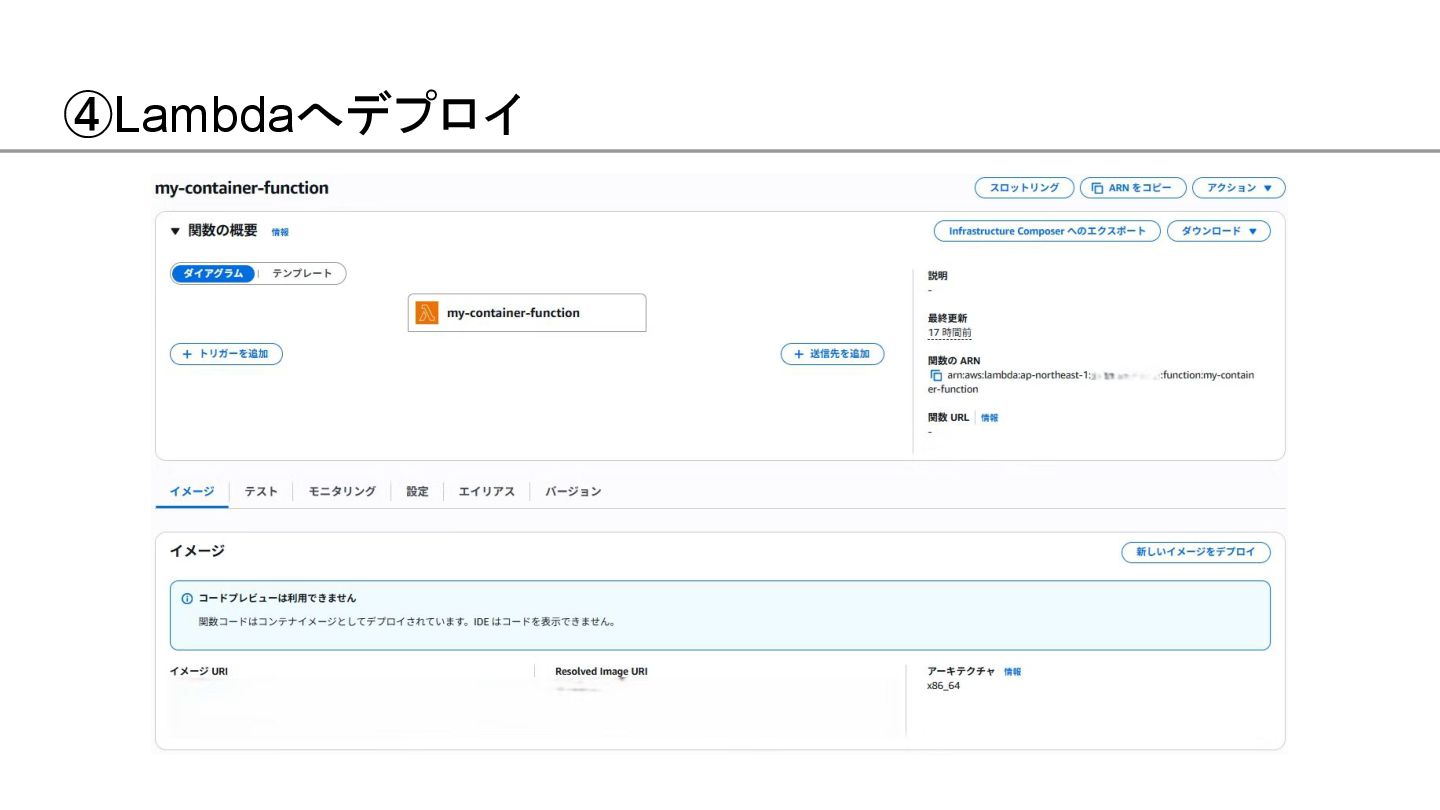Switch to テンプレート view toggle
Viewport: 1440px width, 810px height.
tap(302, 274)
